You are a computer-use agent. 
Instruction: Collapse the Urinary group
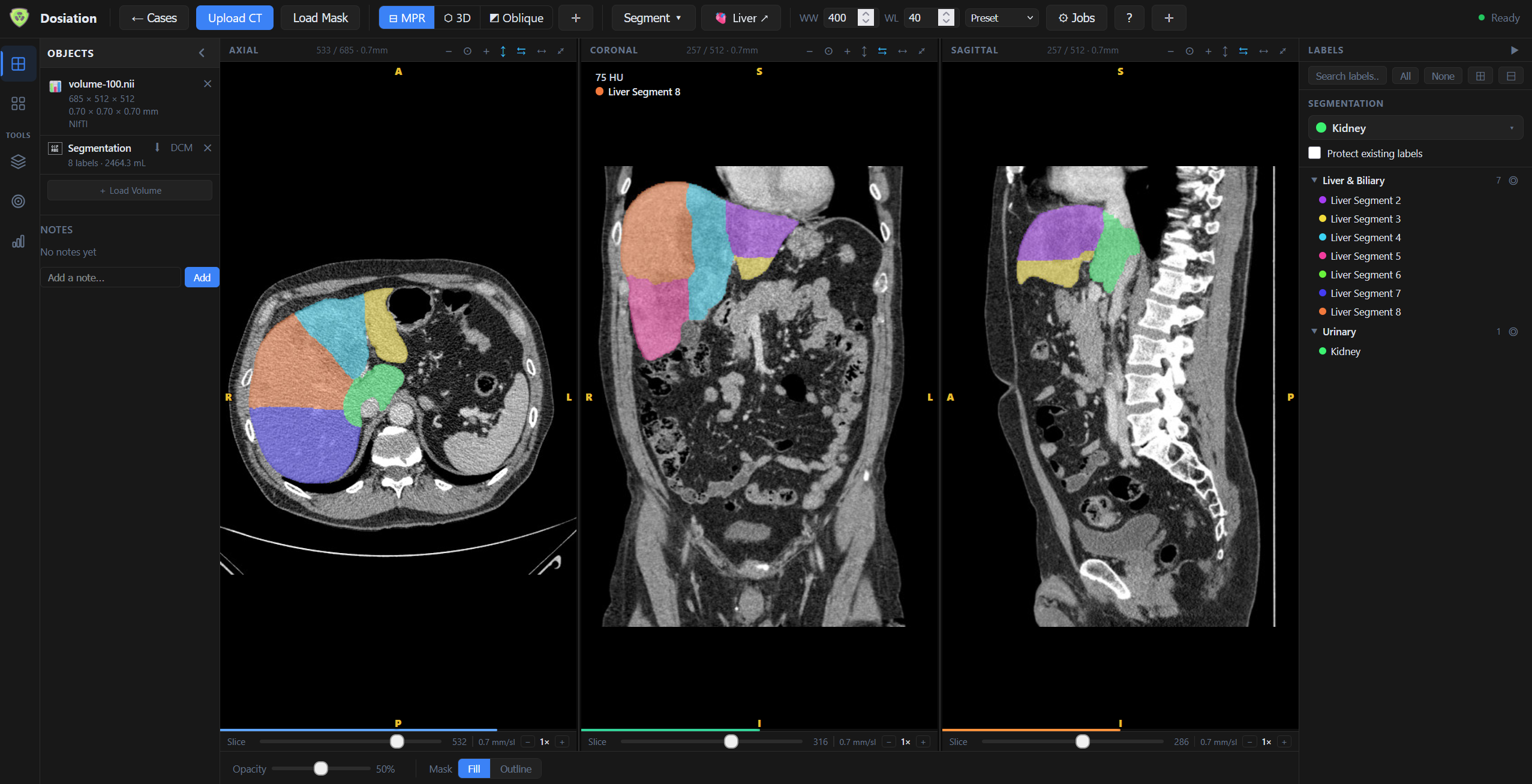(1314, 332)
